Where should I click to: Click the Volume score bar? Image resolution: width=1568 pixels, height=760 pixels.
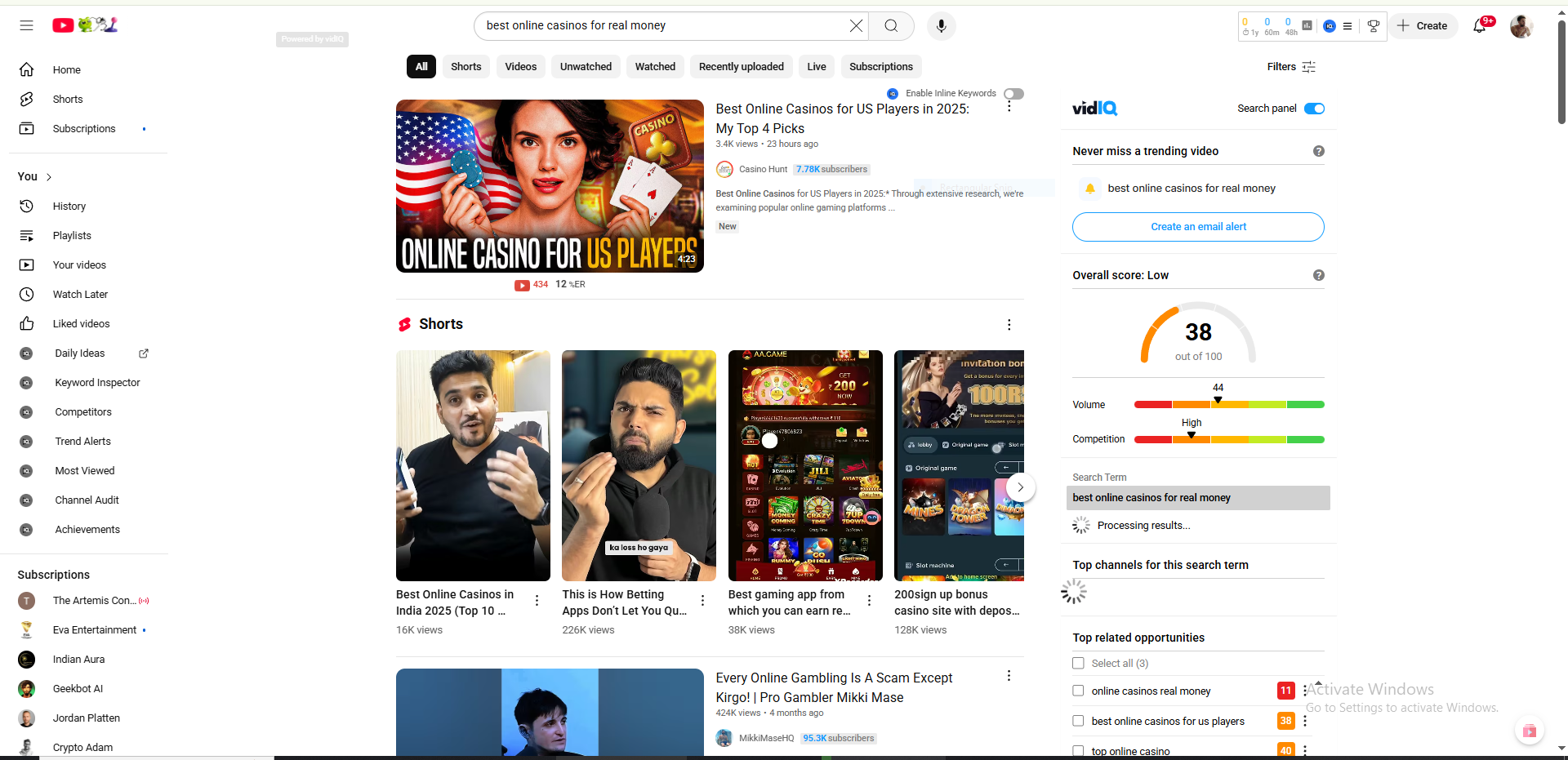pos(1229,405)
